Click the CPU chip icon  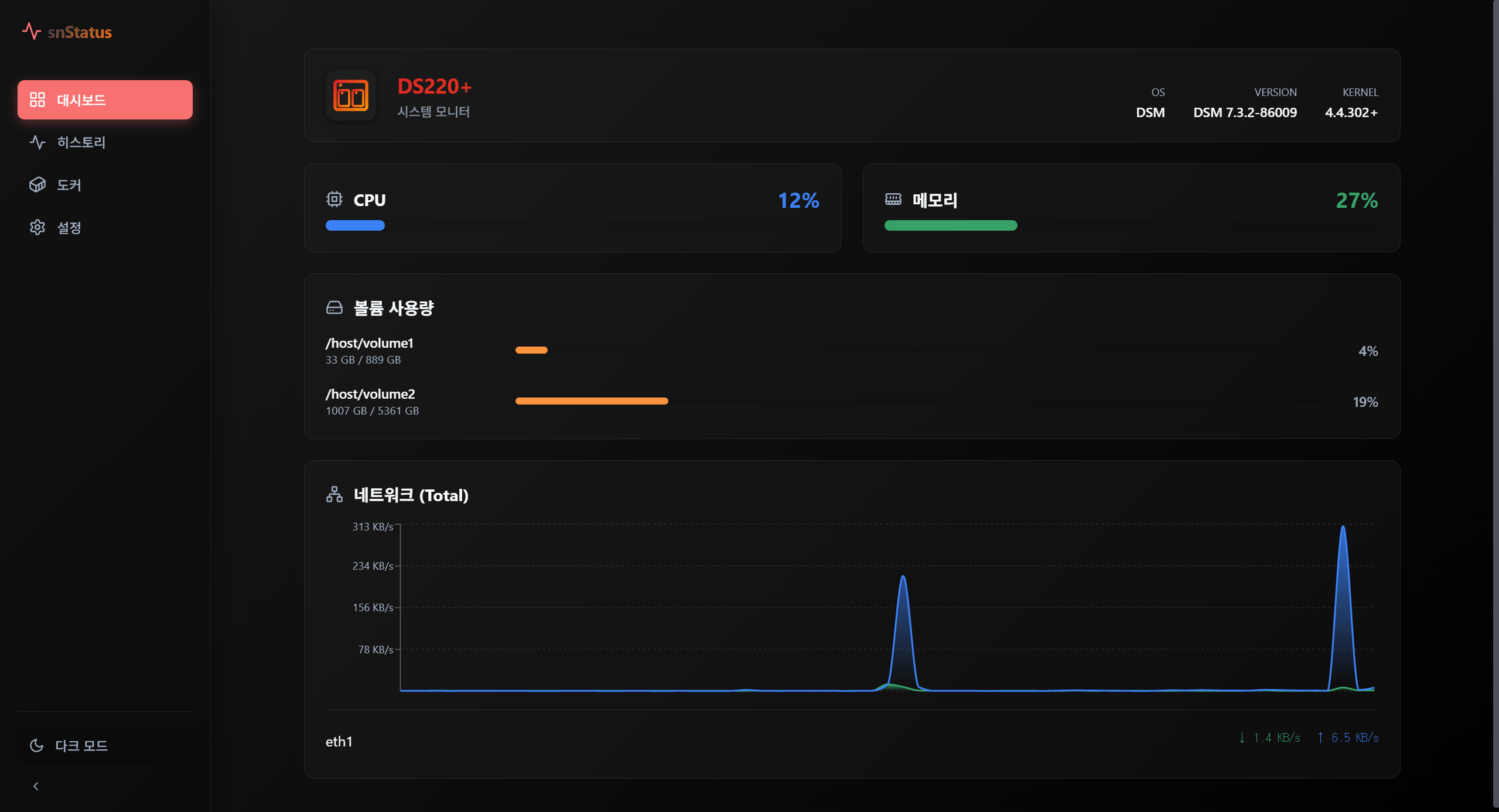334,200
